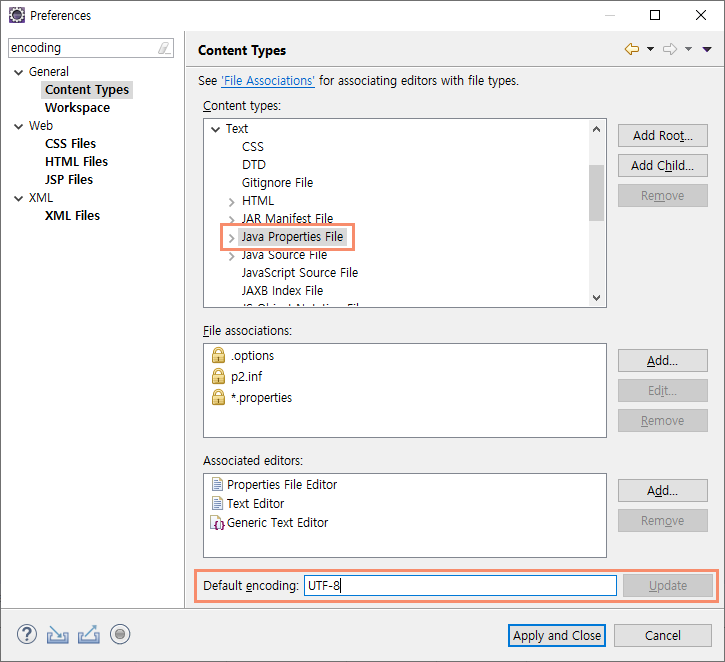Click the lock icon beside *.properties
725x662 pixels.
[218, 397]
